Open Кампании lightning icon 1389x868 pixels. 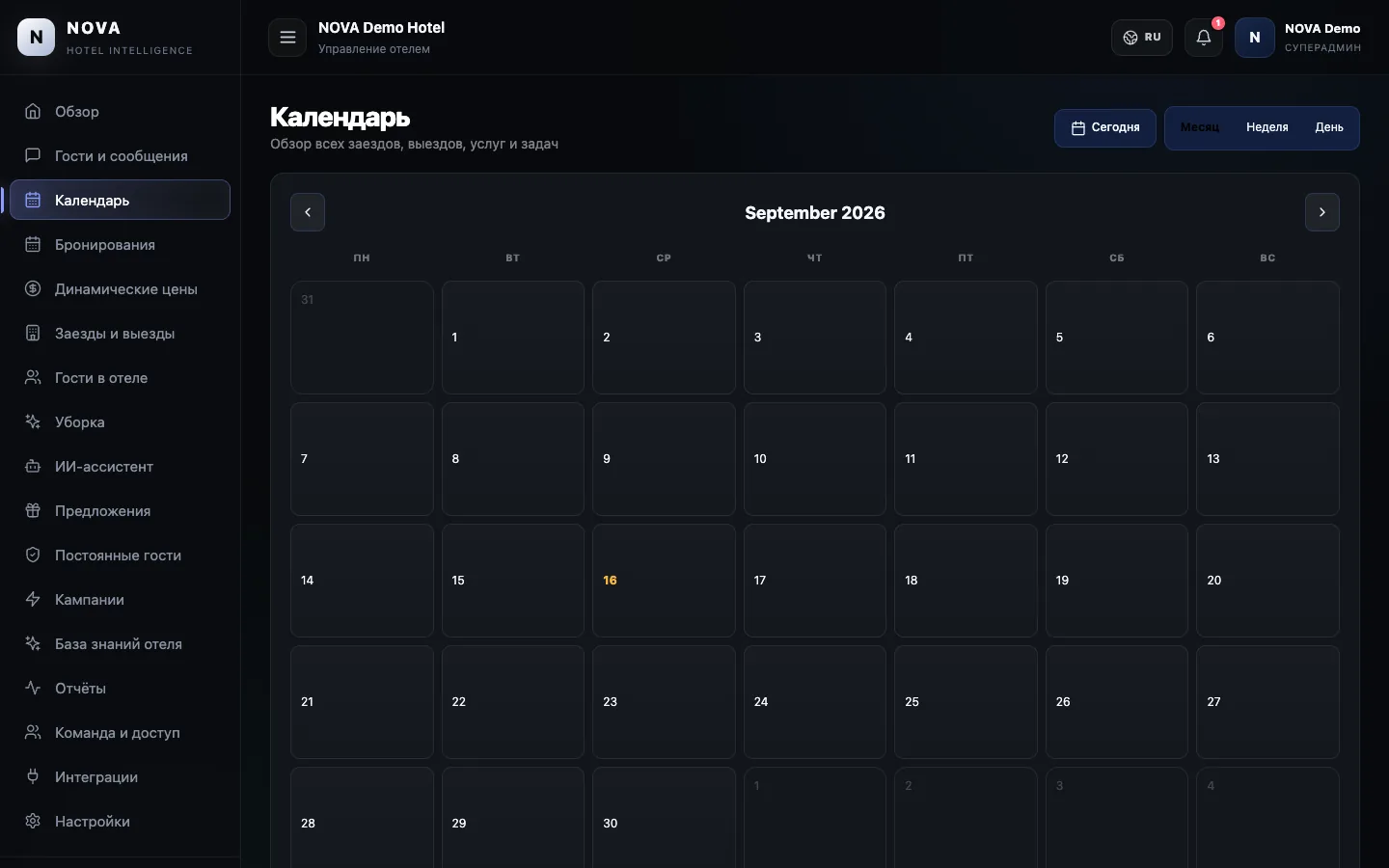[x=33, y=599]
